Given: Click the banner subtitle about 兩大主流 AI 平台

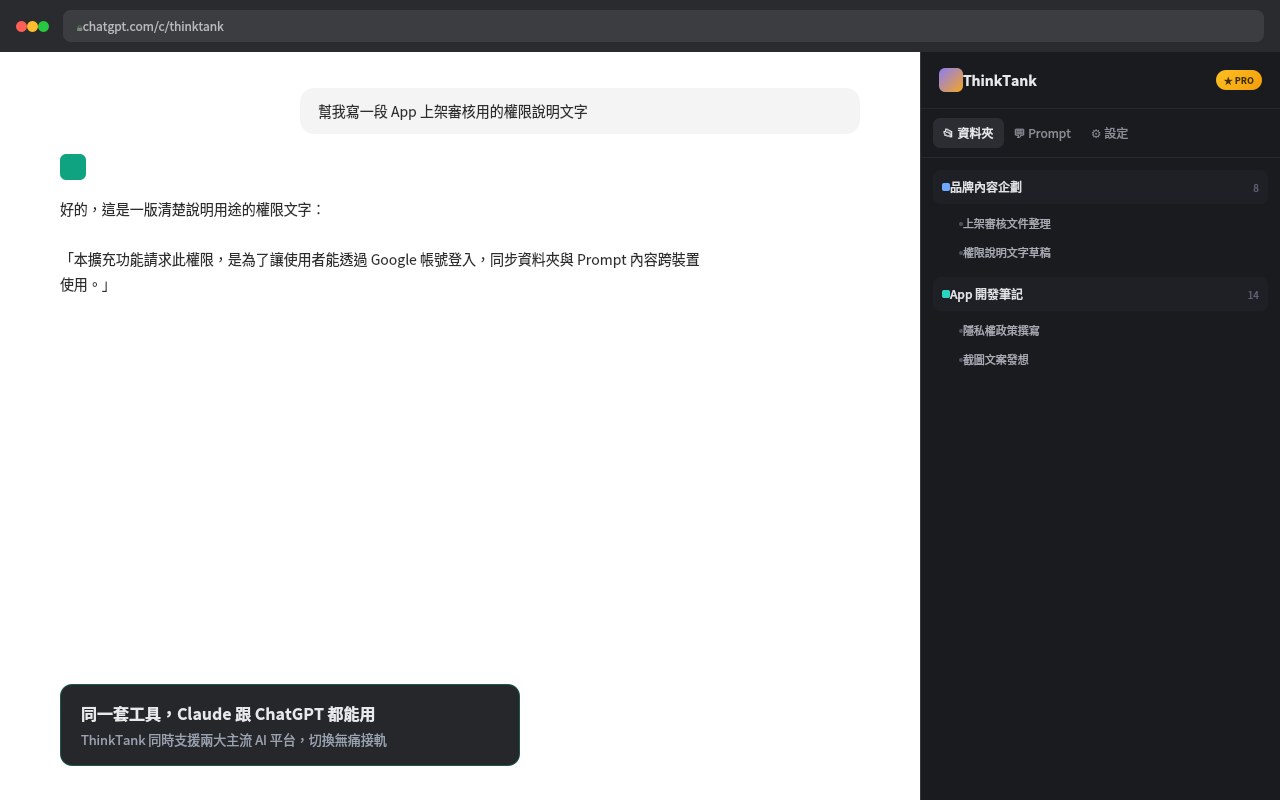Looking at the screenshot, I should [x=234, y=740].
